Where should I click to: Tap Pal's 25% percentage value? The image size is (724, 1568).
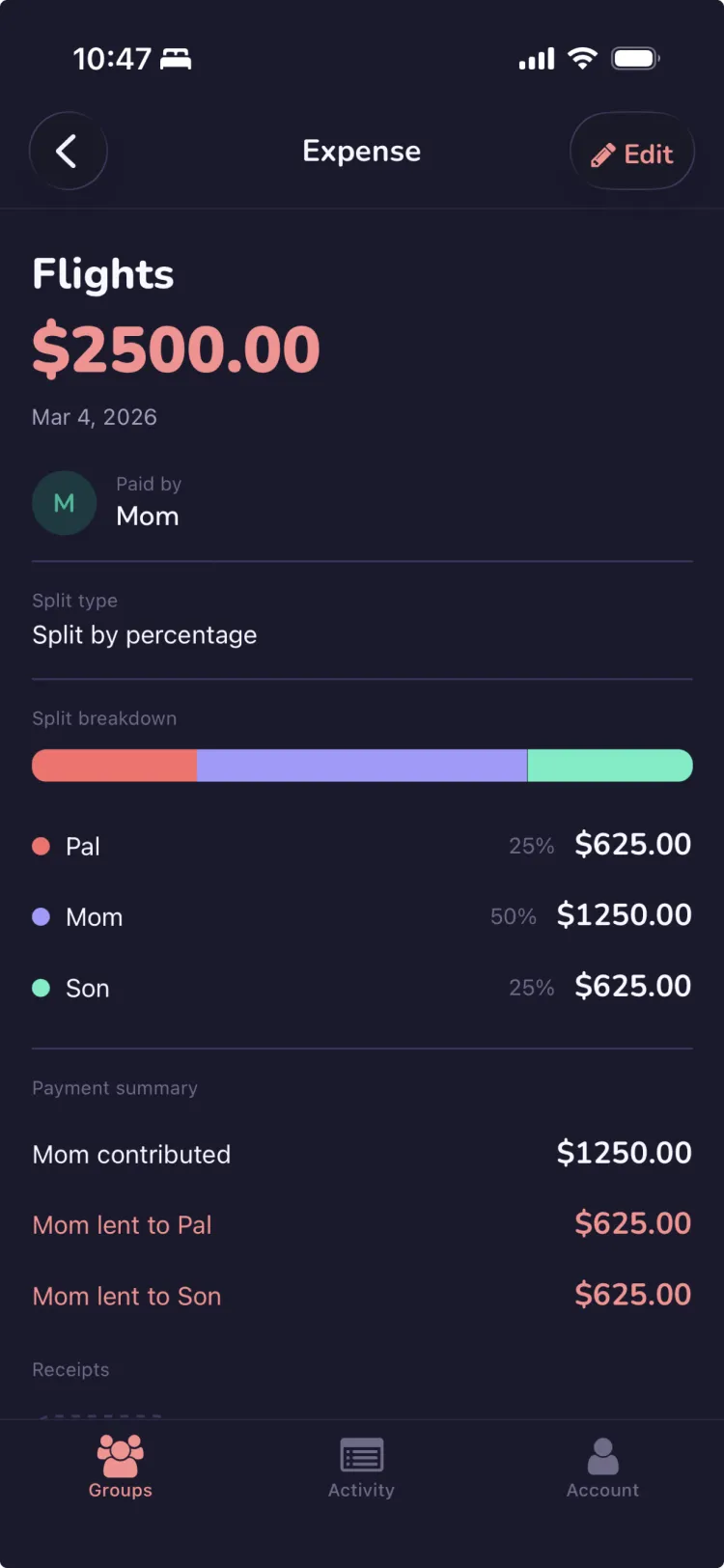pyautogui.click(x=531, y=845)
